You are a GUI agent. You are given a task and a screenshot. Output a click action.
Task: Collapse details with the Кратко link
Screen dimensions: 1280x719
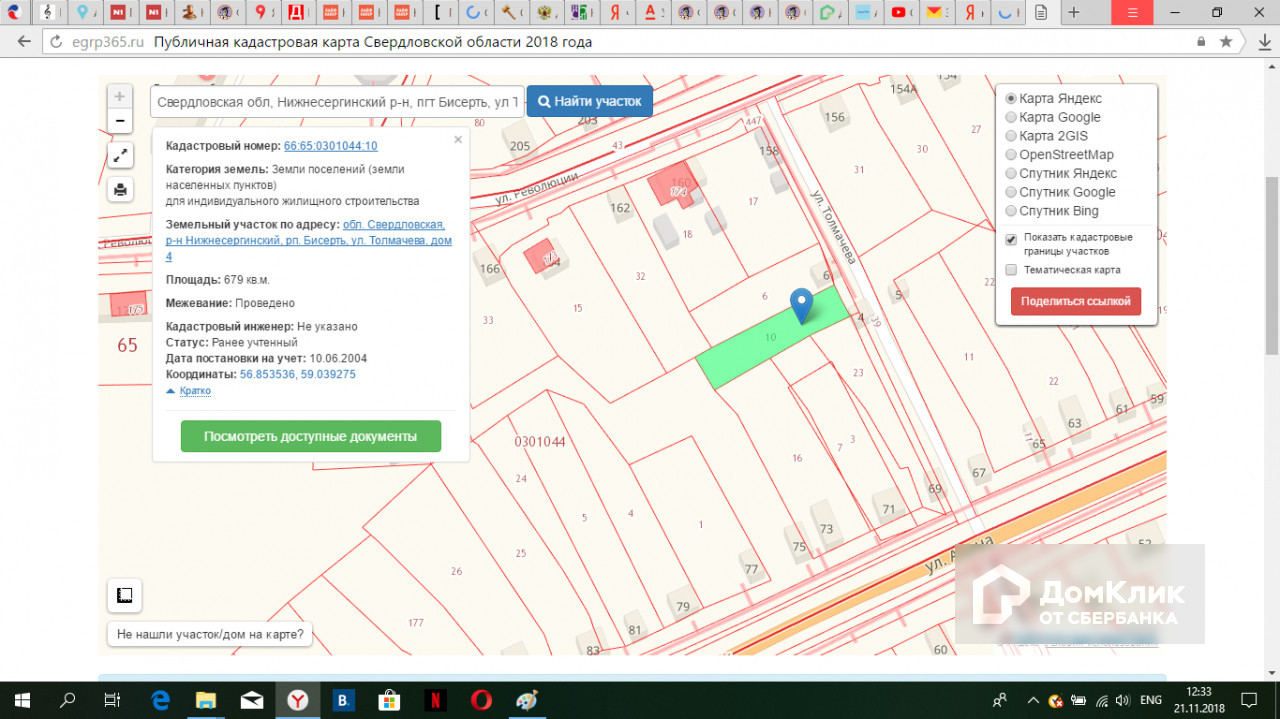[x=194, y=391]
